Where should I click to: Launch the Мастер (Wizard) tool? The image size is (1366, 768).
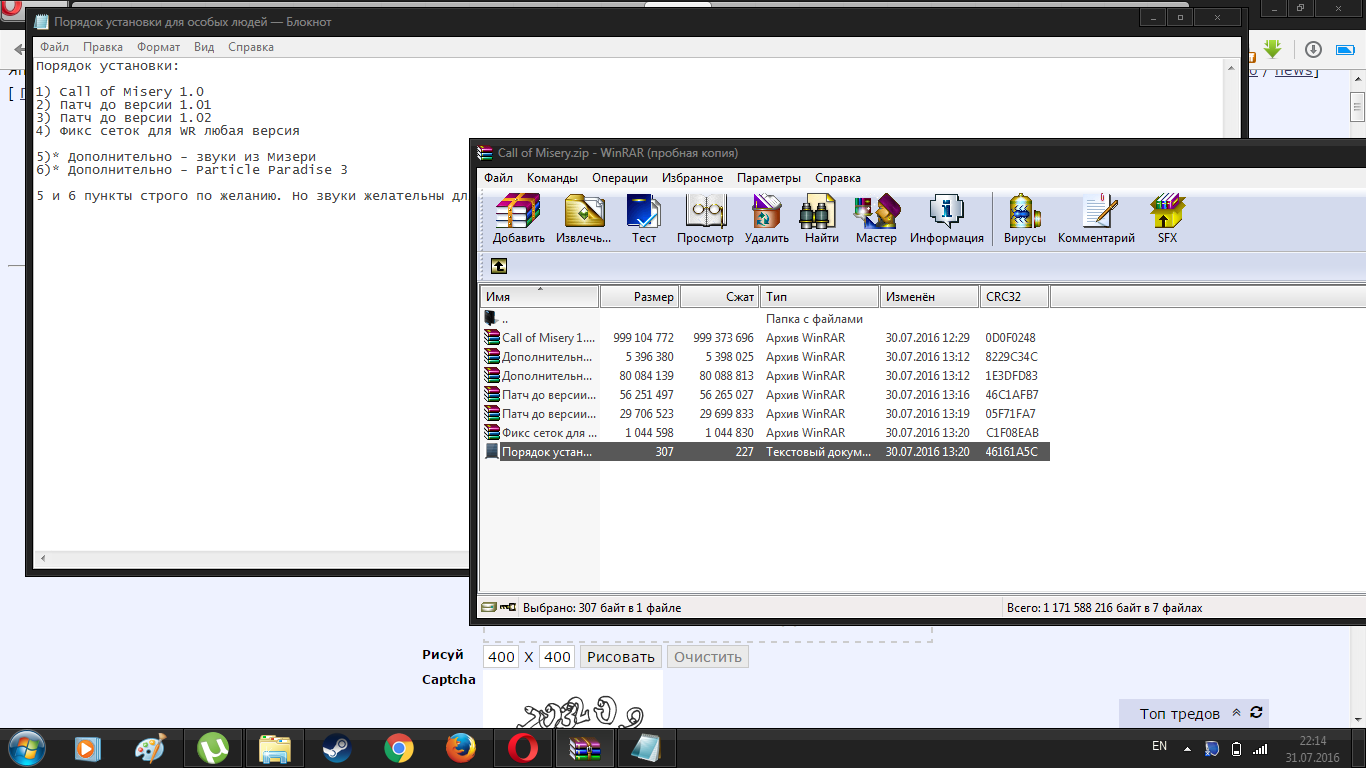[876, 218]
